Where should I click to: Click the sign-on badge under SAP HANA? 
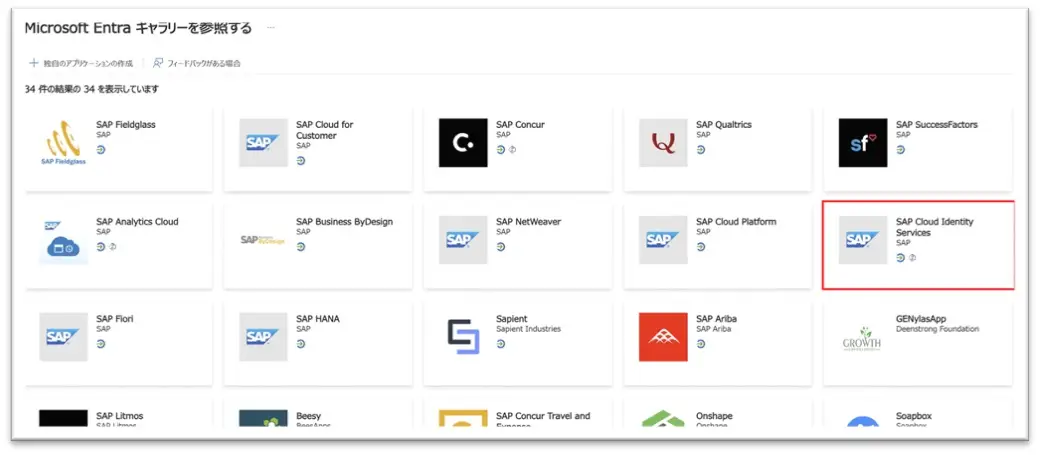[x=300, y=344]
